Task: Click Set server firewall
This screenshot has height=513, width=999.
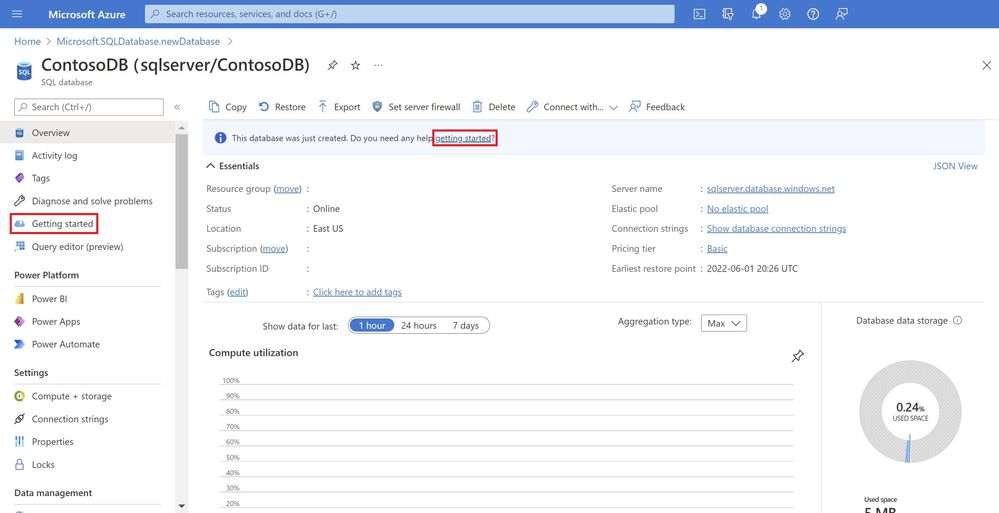Action: click(x=416, y=107)
